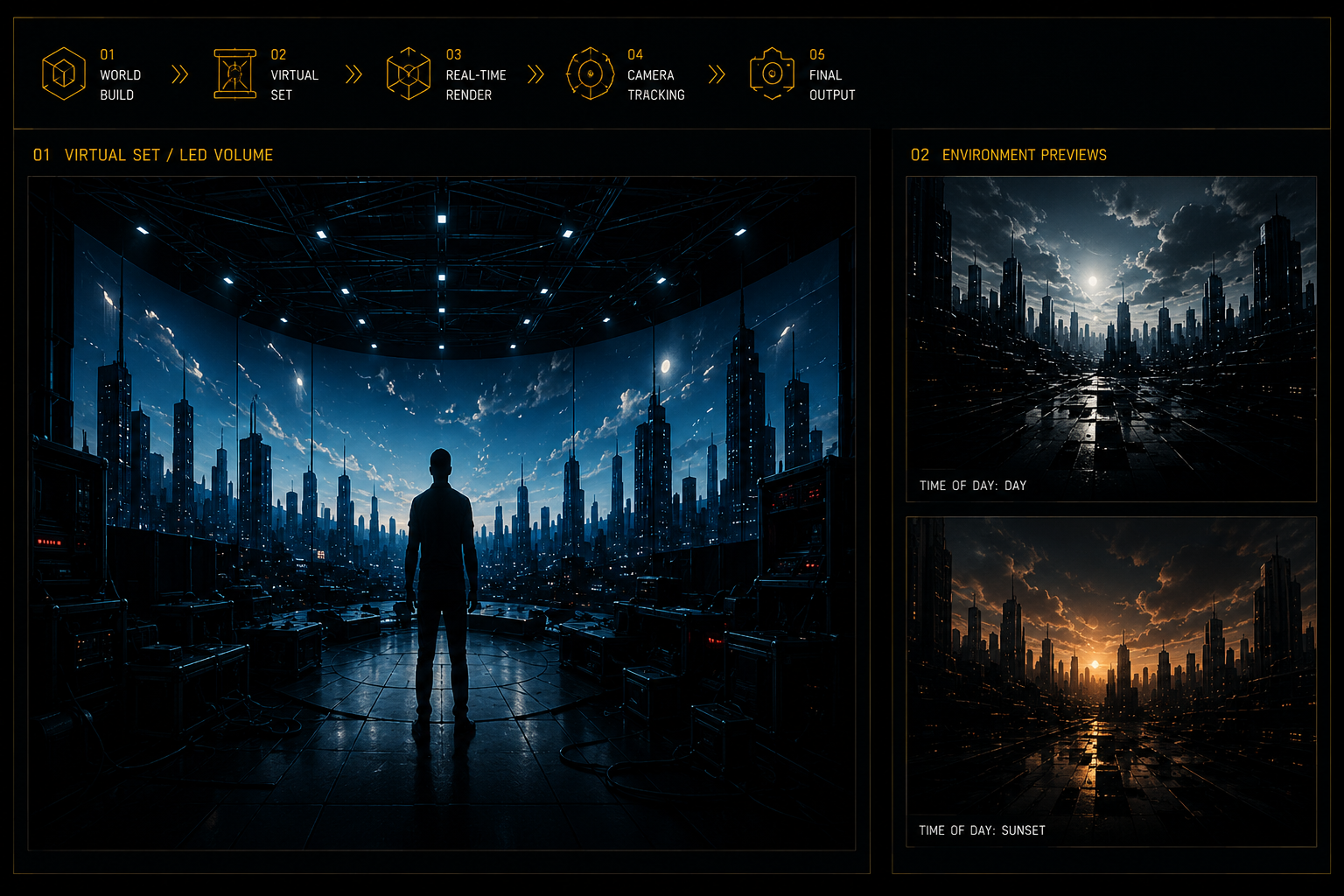The width and height of the screenshot is (1344, 896).
Task: Click the Final Output camera icon
Action: click(772, 74)
